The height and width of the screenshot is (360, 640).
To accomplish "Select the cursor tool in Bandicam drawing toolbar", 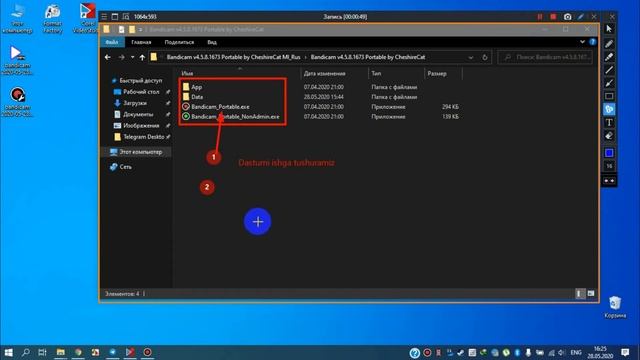I will coord(609,29).
